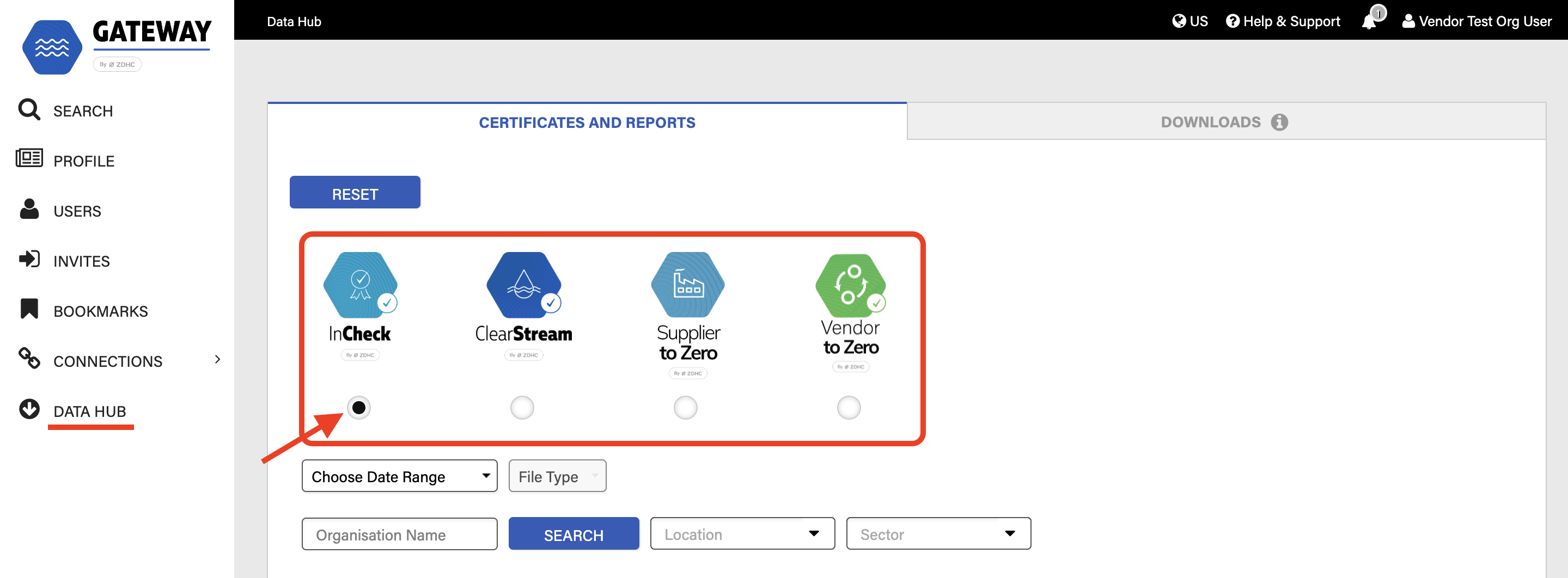Open DATA HUB in the sidebar
The height and width of the screenshot is (578, 1568).
pyautogui.click(x=89, y=411)
